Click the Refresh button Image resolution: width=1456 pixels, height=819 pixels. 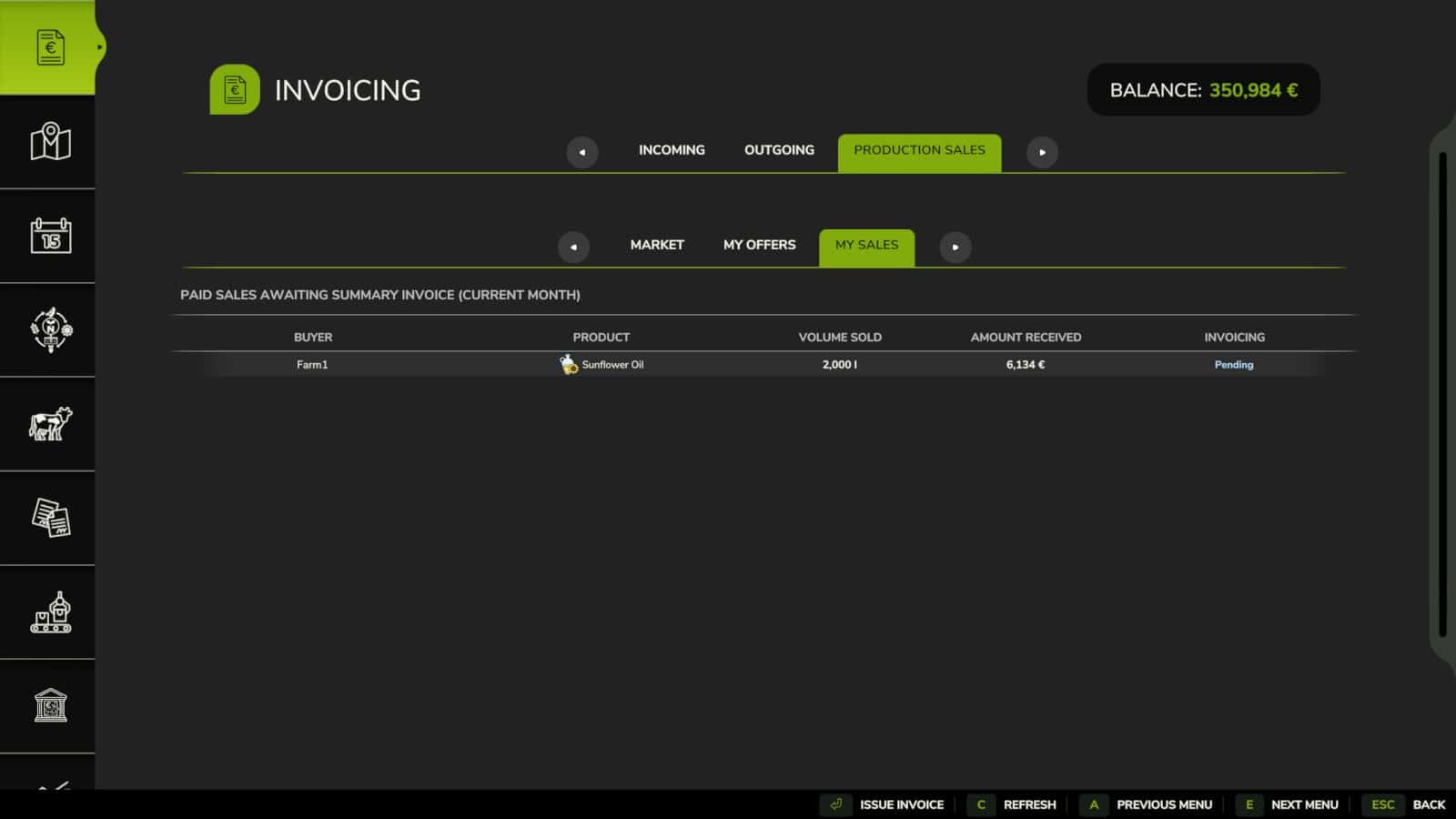[1029, 804]
